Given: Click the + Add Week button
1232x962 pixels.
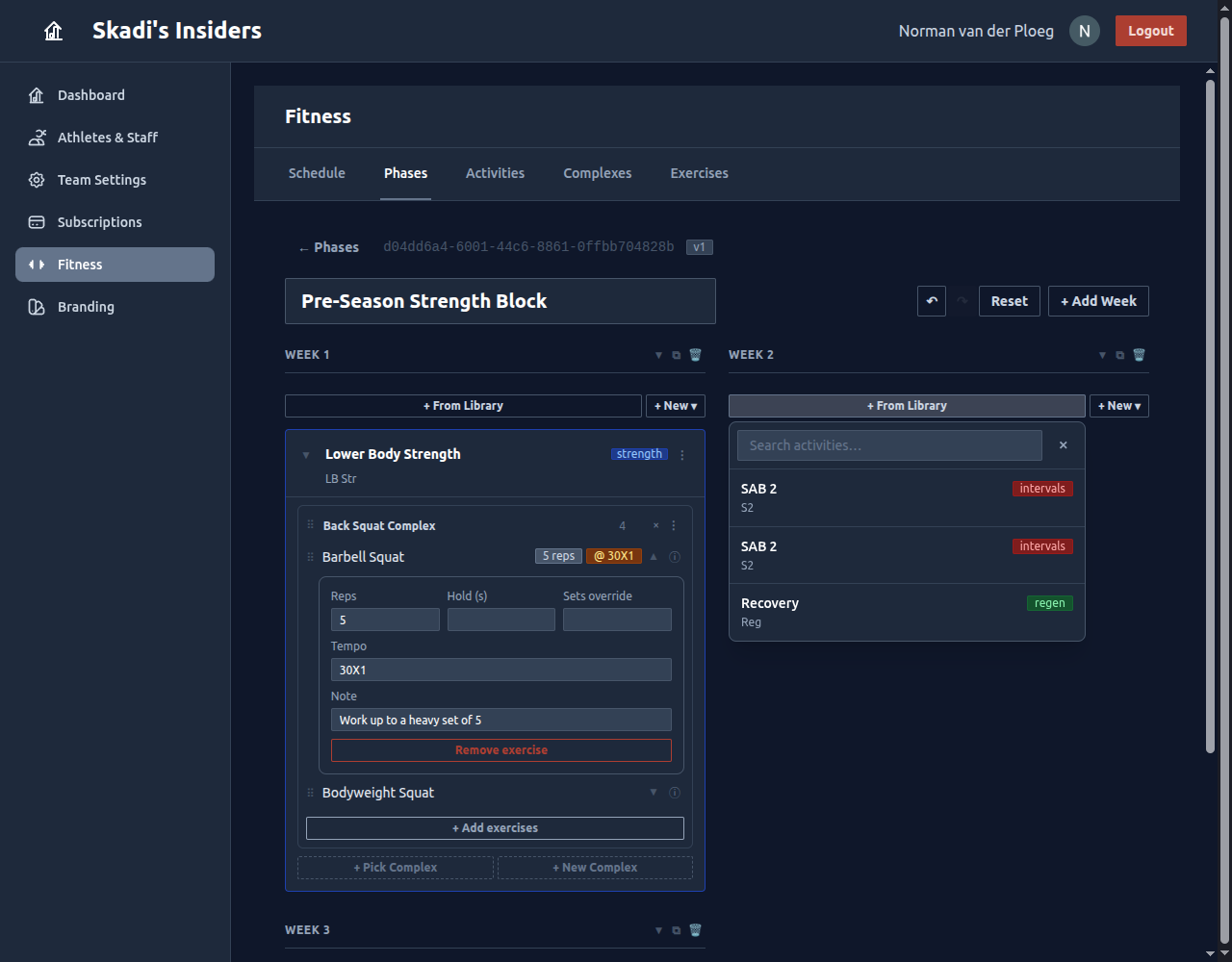Looking at the screenshot, I should click(1098, 301).
